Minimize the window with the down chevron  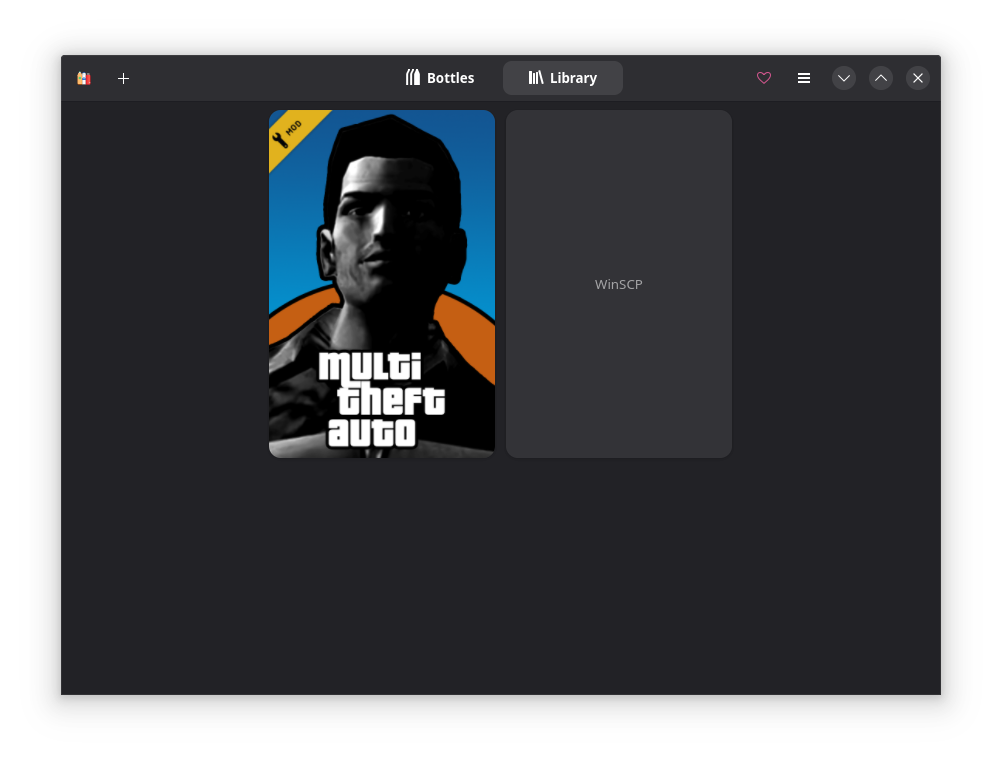point(844,78)
